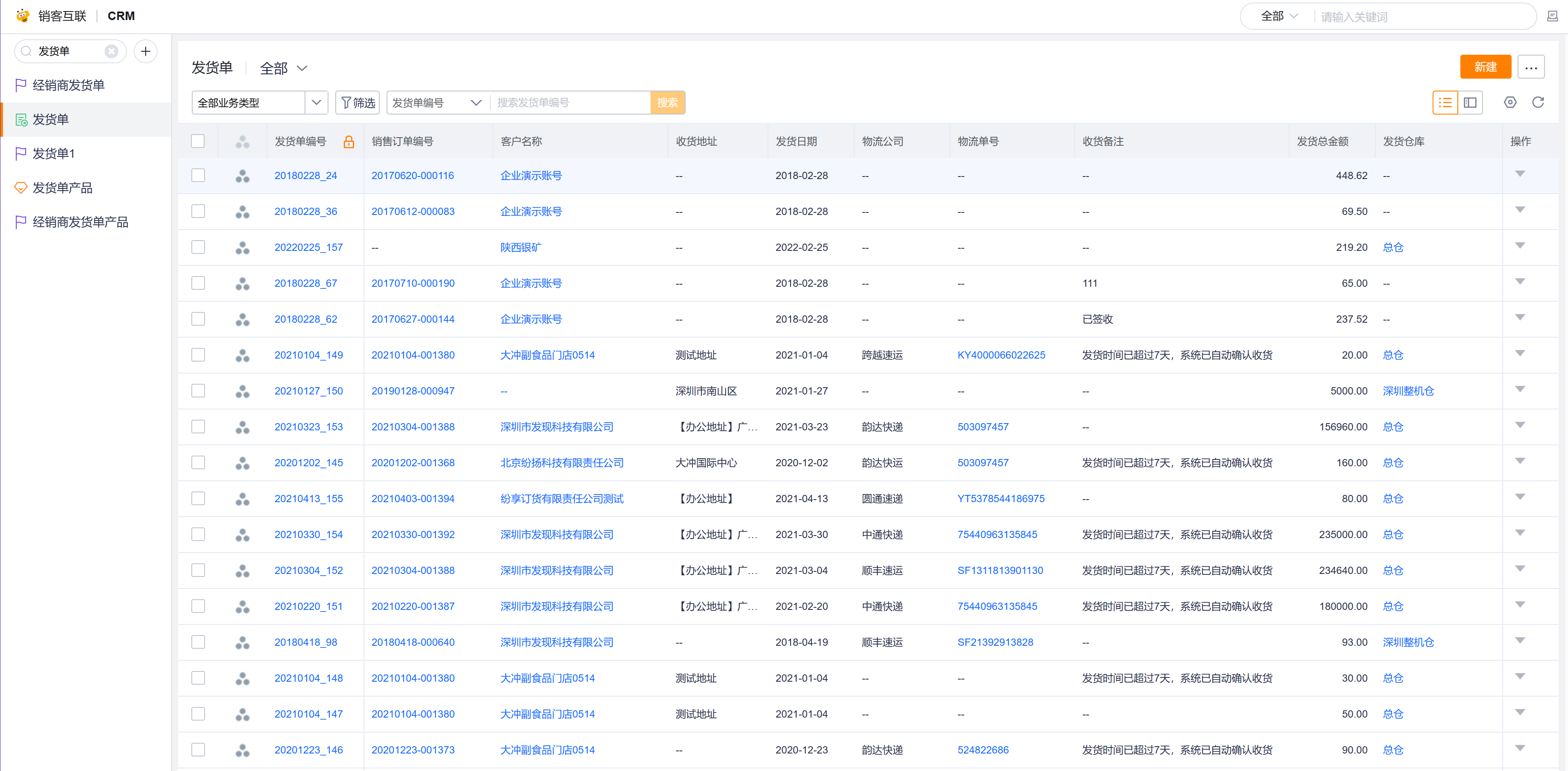The width and height of the screenshot is (1568, 771).
Task: Open tracking link KY4000066022625
Action: coord(1001,355)
